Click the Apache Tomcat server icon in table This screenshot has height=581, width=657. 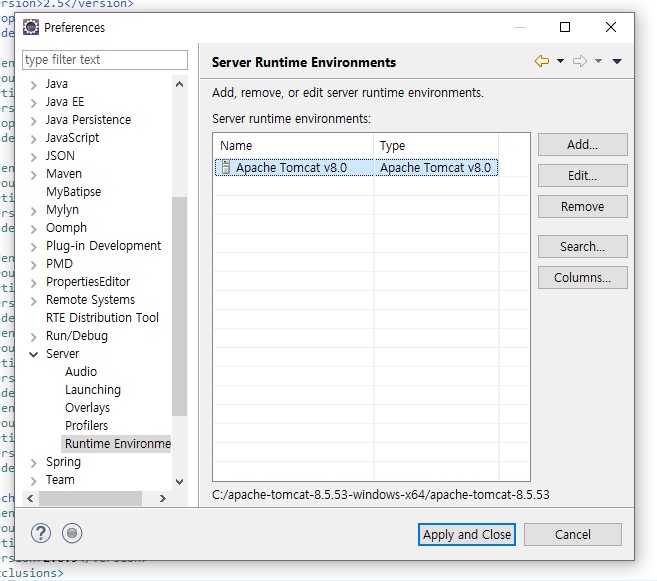pyautogui.click(x=226, y=167)
